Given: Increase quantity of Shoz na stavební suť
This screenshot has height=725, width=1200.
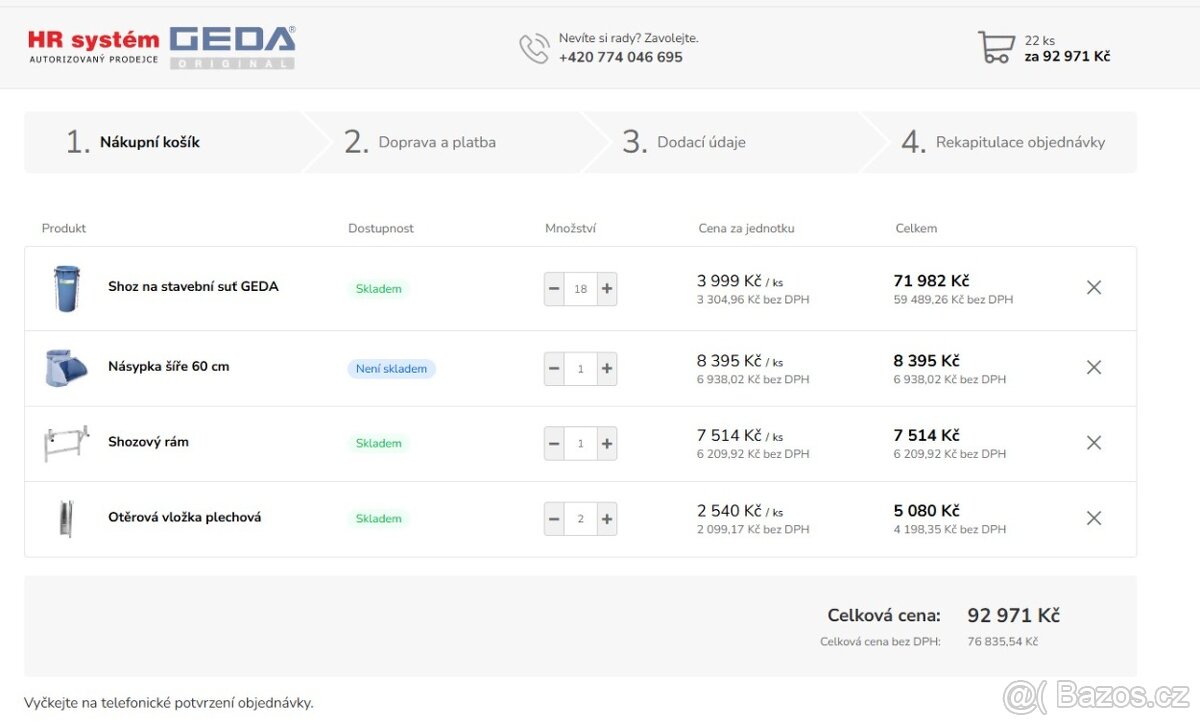Looking at the screenshot, I should click(x=607, y=289).
